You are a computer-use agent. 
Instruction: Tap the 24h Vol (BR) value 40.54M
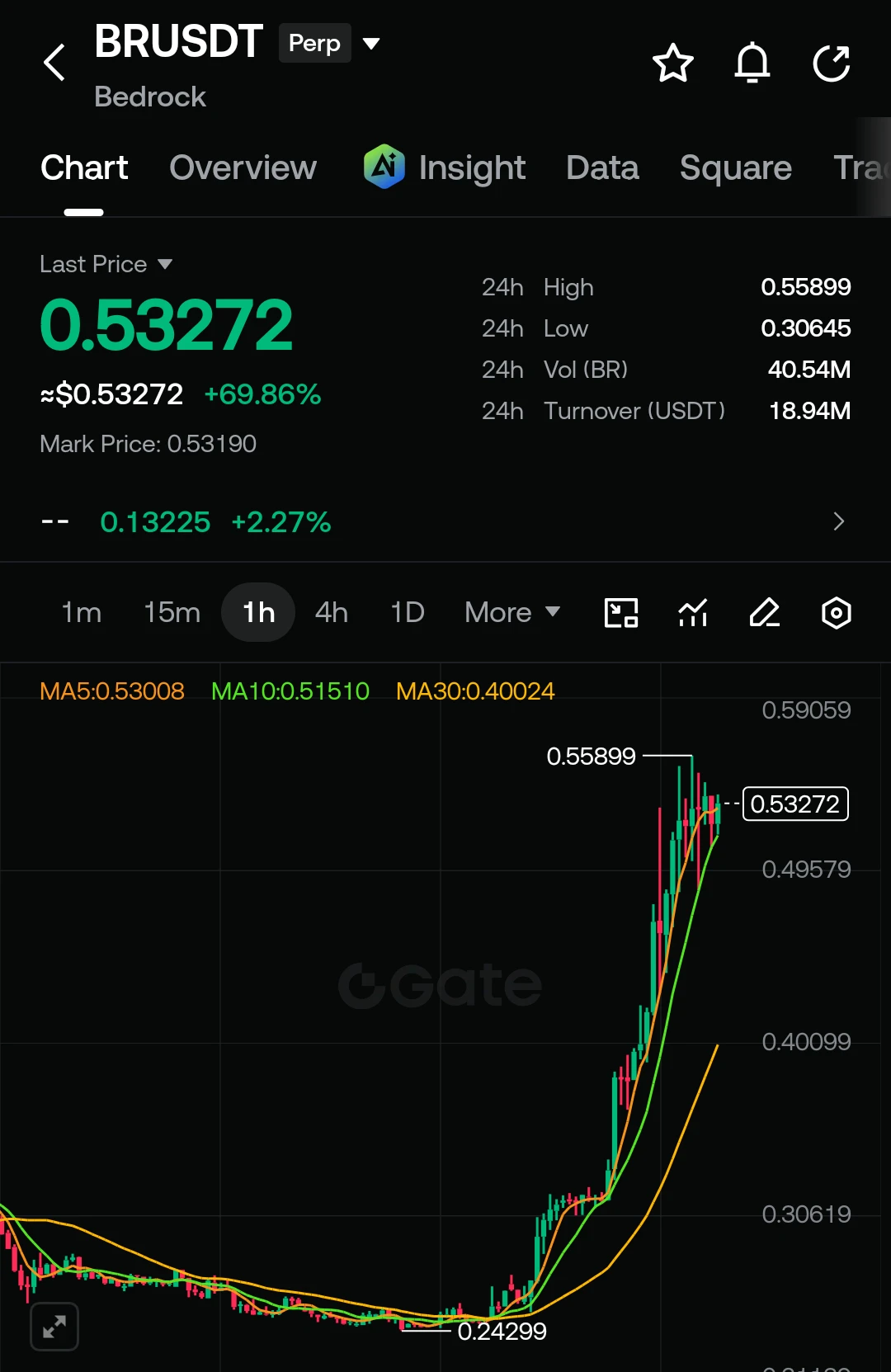click(x=809, y=370)
